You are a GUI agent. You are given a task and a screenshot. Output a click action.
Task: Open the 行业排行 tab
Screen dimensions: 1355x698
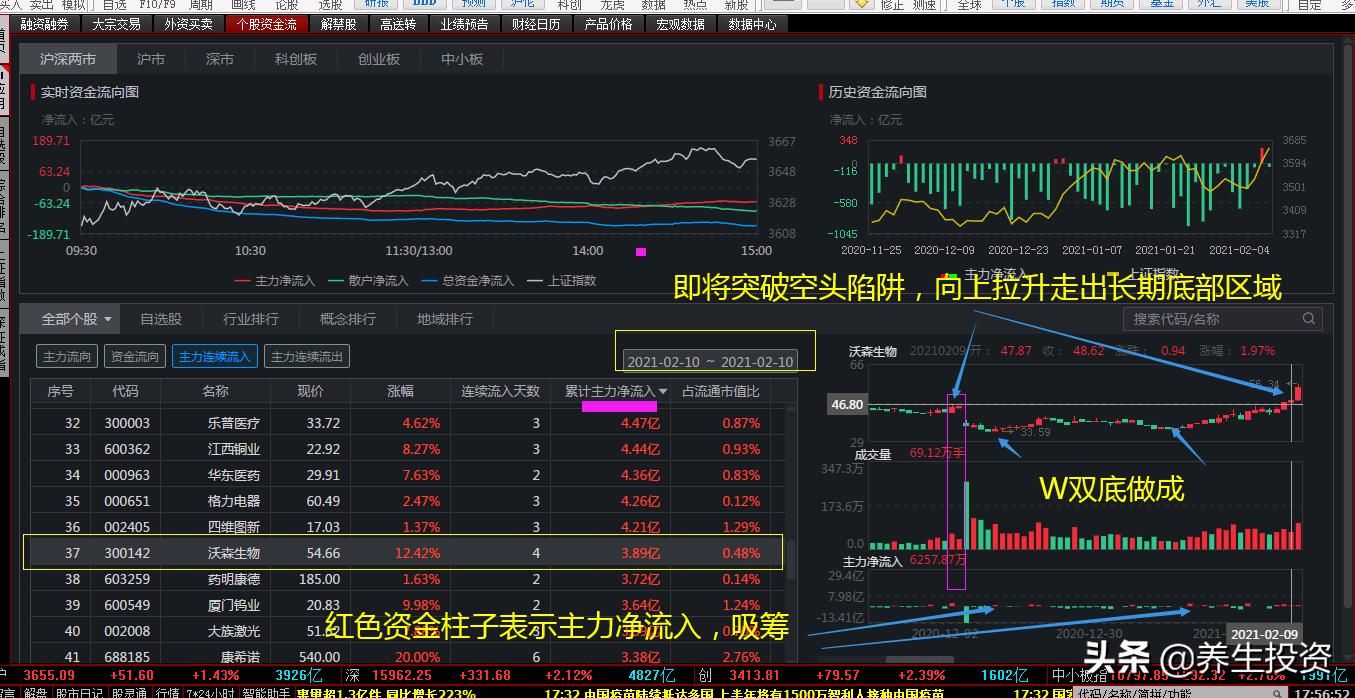tap(251, 319)
